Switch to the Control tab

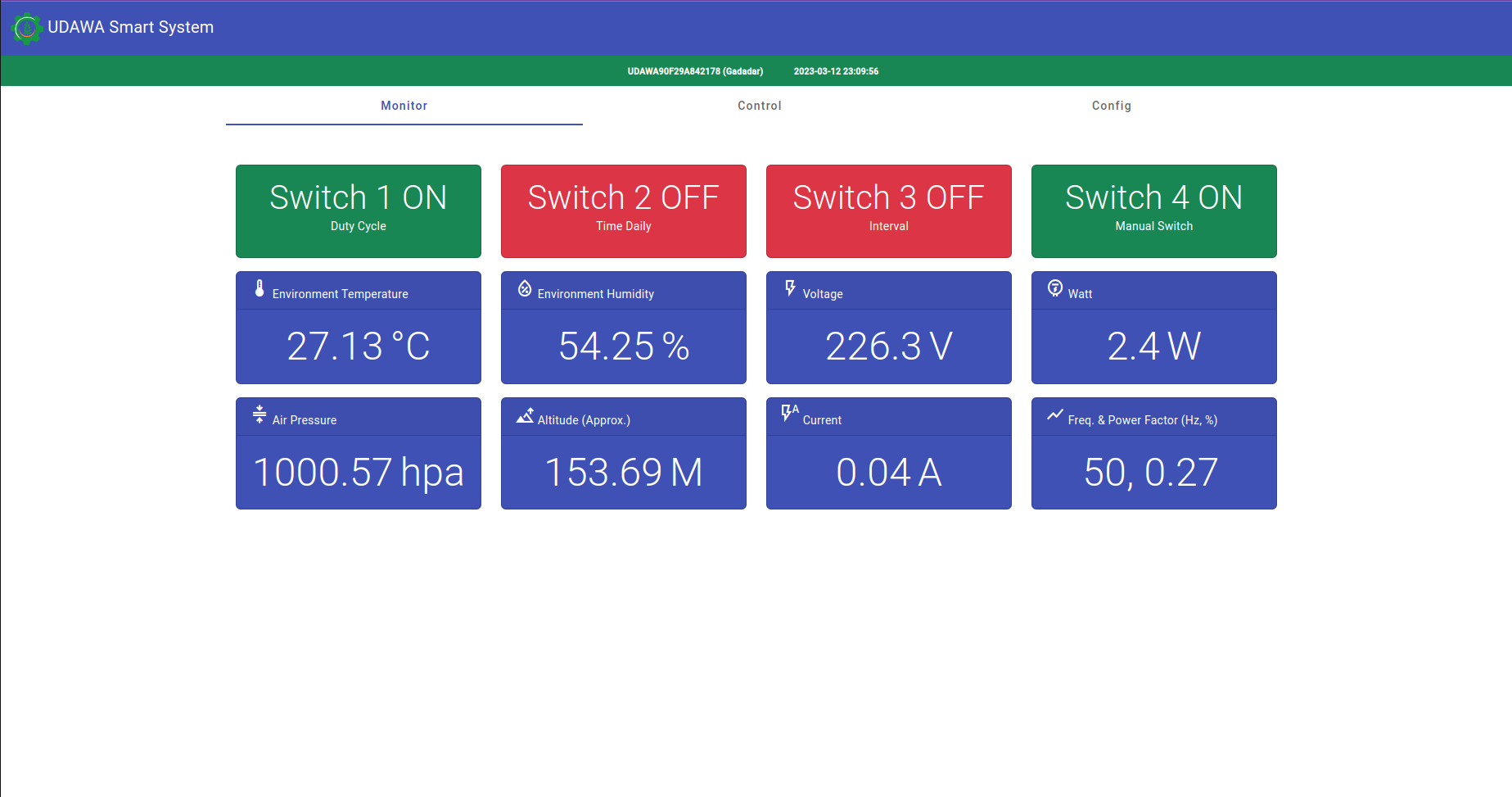pos(760,106)
